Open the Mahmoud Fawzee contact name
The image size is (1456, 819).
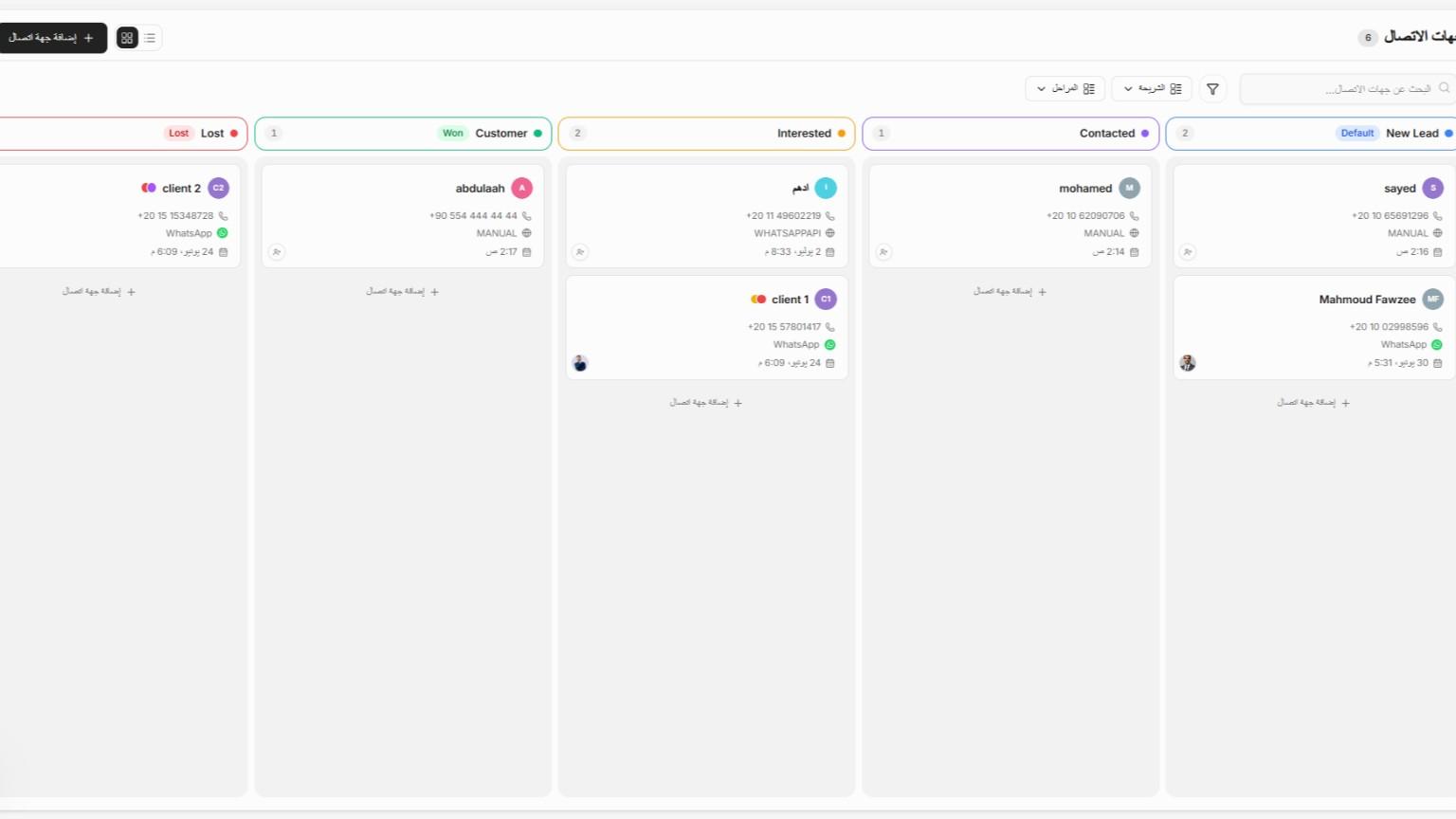click(1367, 300)
